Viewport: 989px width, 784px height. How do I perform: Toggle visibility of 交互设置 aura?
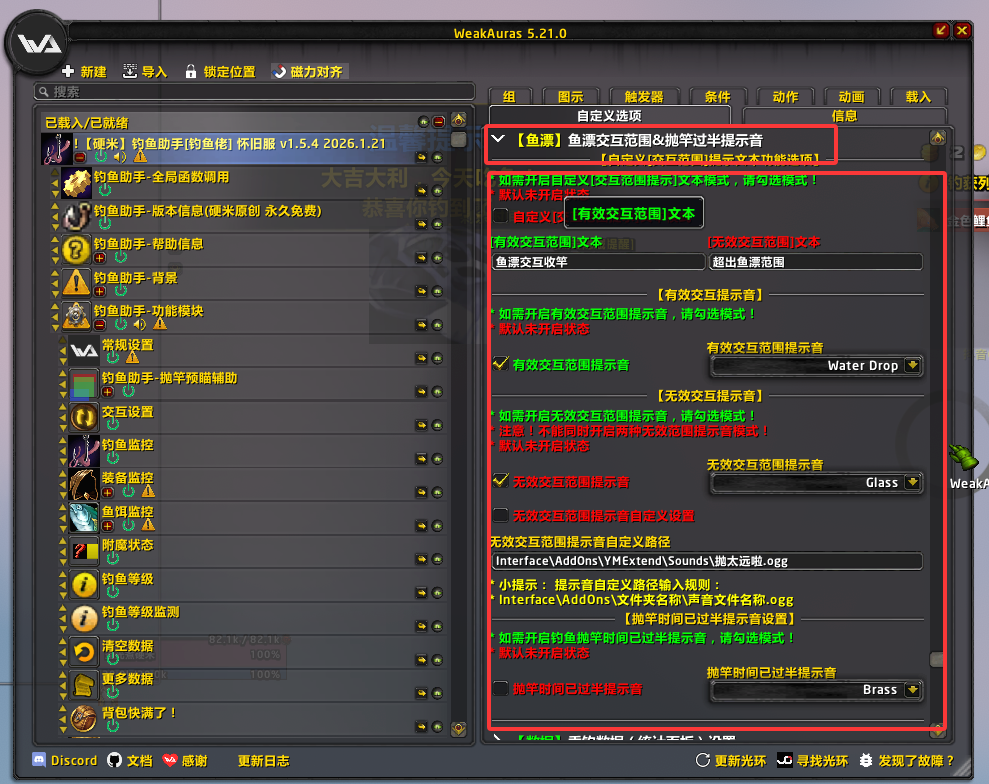click(437, 425)
